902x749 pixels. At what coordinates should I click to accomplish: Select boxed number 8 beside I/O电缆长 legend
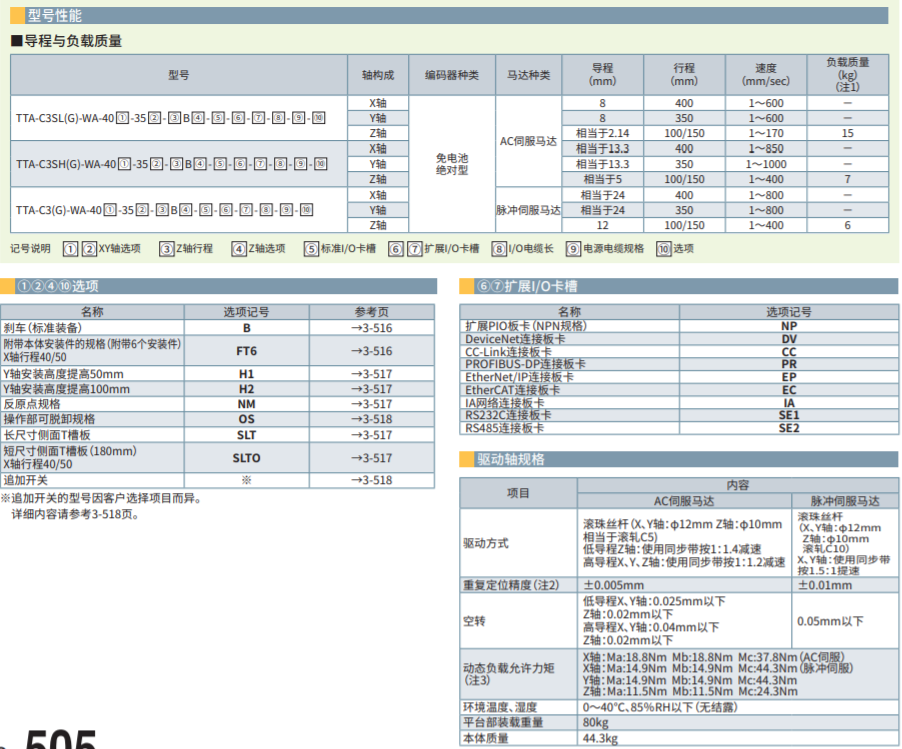(499, 249)
